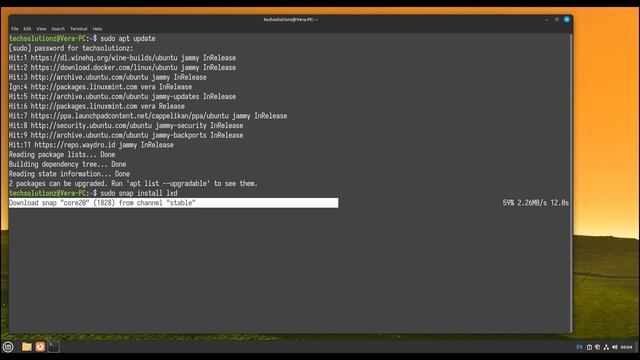This screenshot has height=360, width=640.
Task: Maximize the terminal window
Action: (557, 20)
